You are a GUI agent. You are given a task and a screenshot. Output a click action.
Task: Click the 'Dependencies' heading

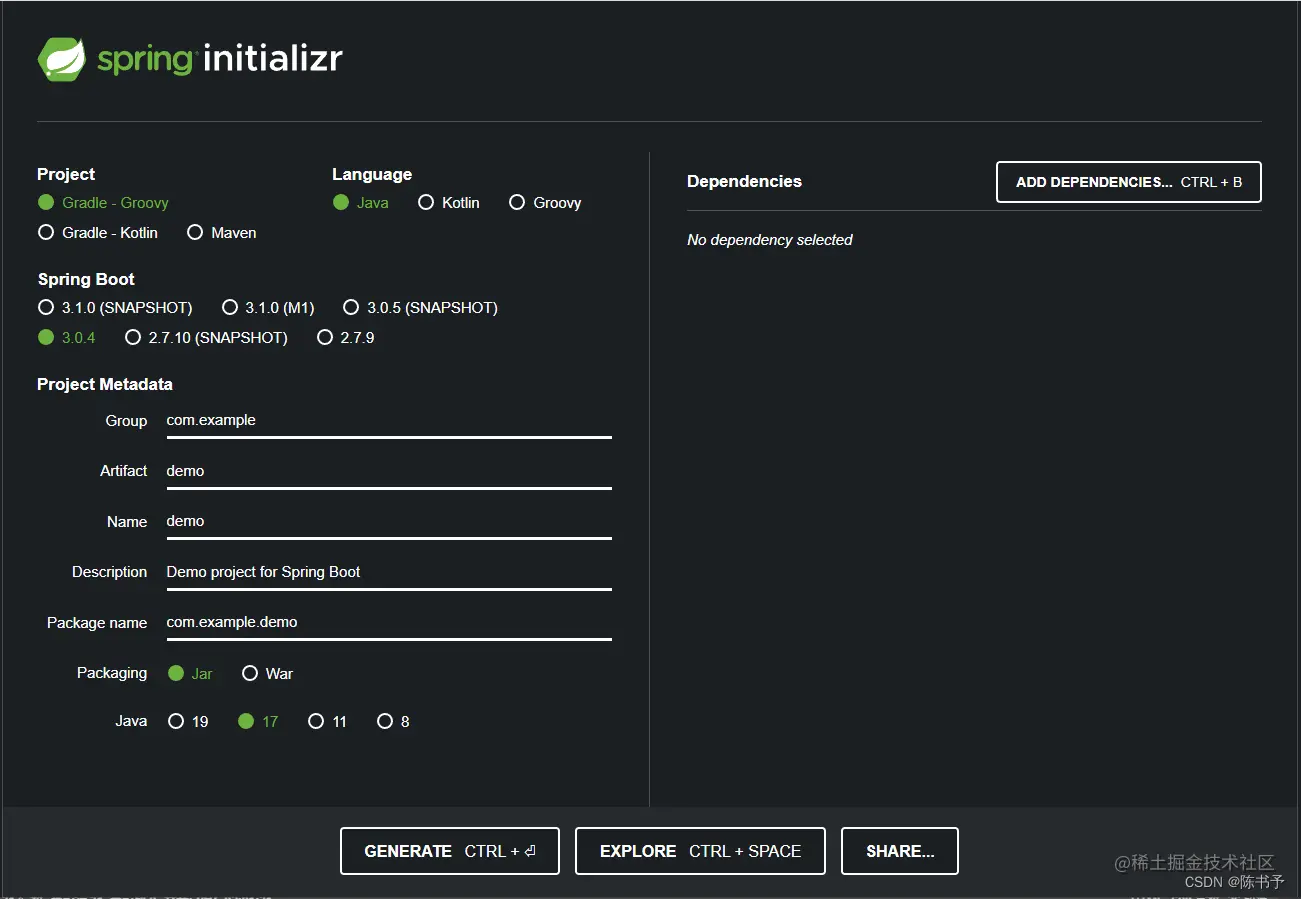[744, 181]
